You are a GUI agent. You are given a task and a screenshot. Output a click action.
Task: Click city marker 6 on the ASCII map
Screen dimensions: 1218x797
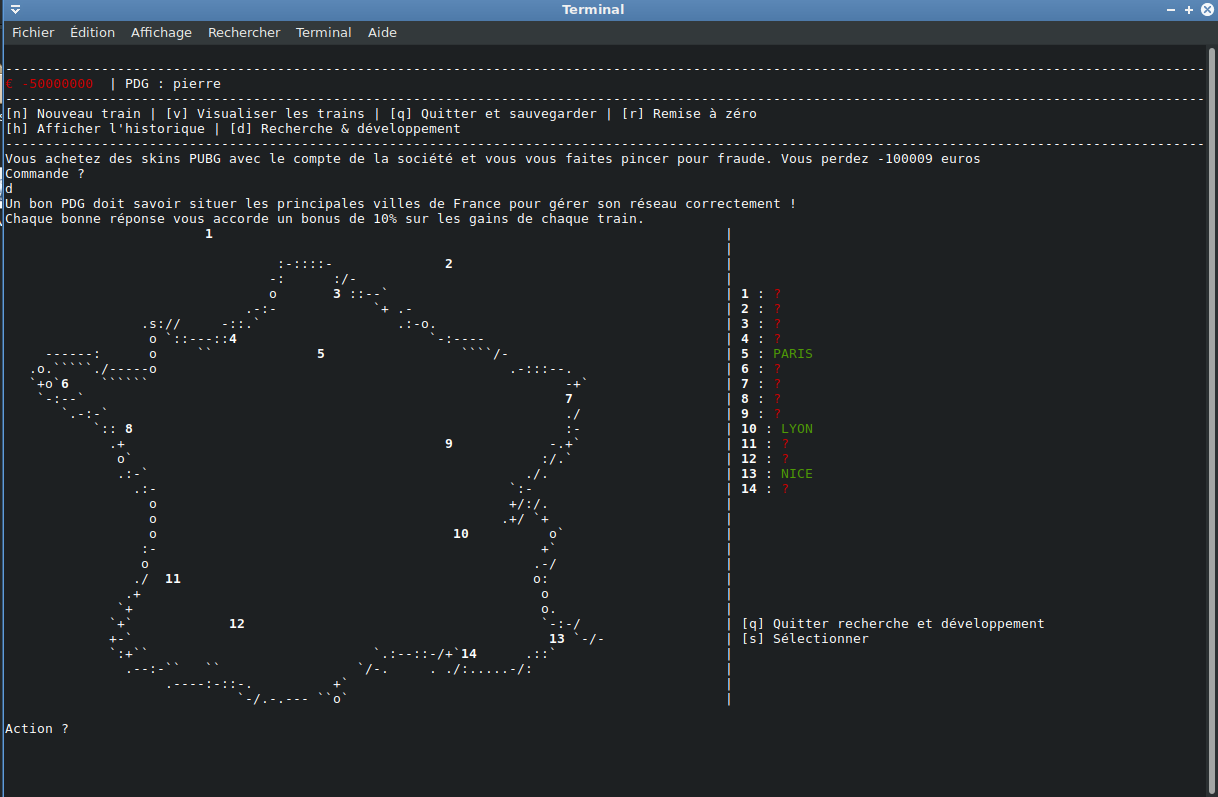click(x=65, y=384)
